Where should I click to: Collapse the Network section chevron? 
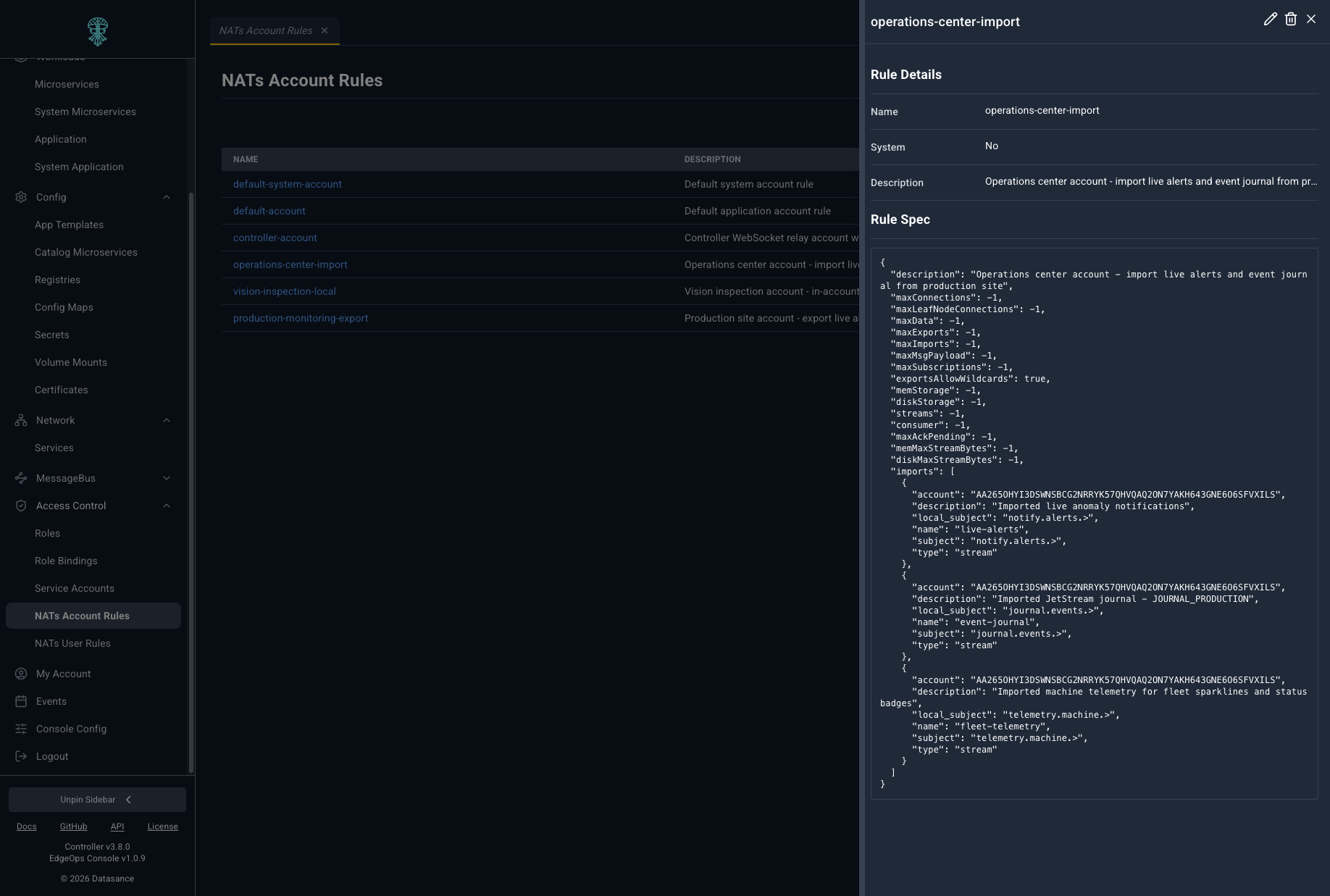click(167, 420)
